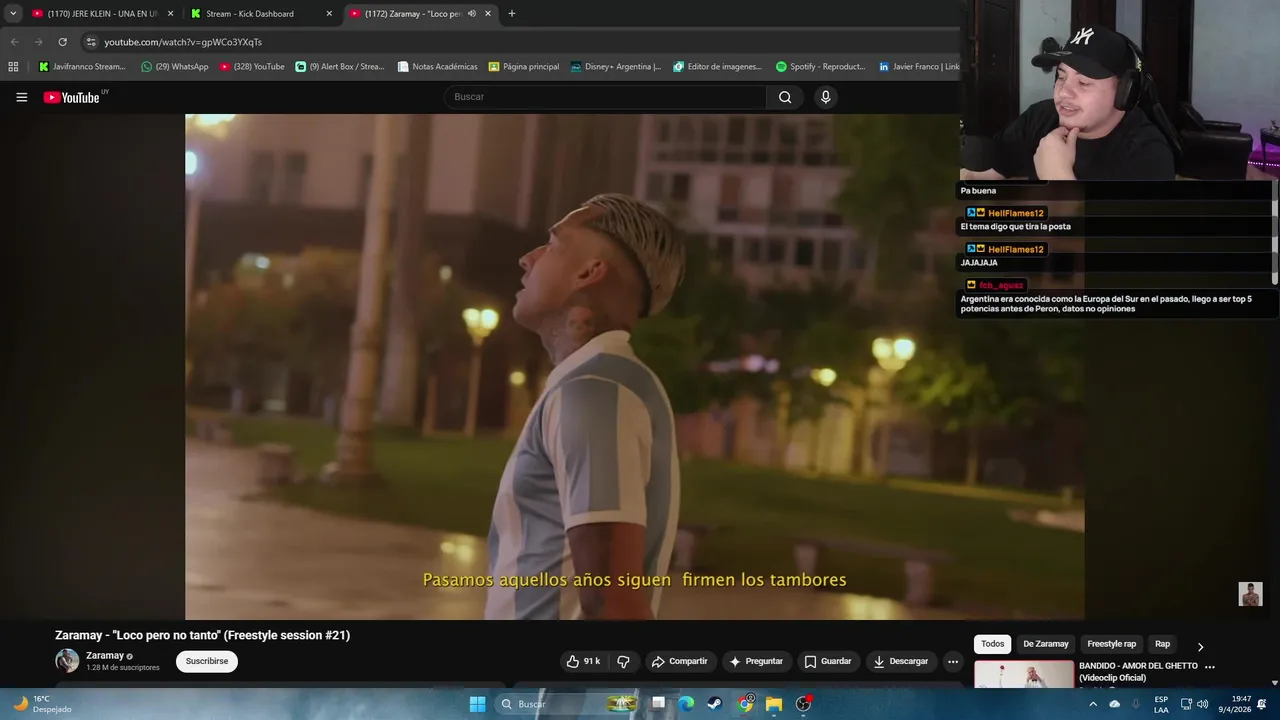Go back to previous page
This screenshot has width=1280, height=720.
click(14, 42)
